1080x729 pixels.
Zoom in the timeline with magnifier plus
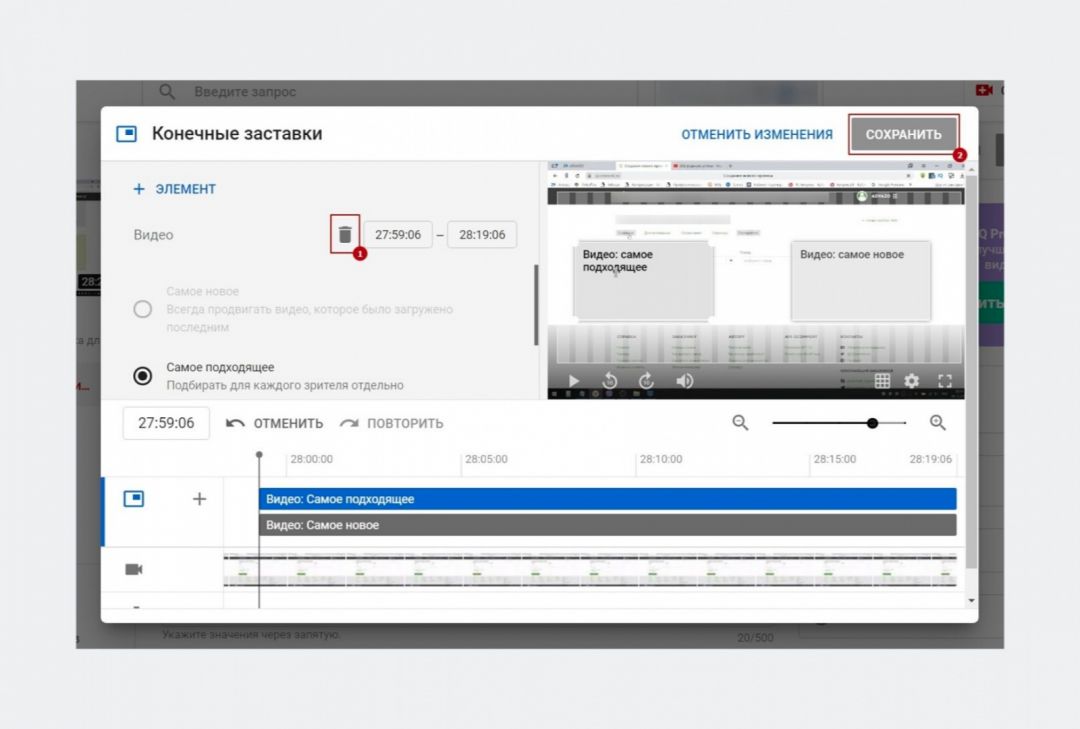(x=938, y=423)
